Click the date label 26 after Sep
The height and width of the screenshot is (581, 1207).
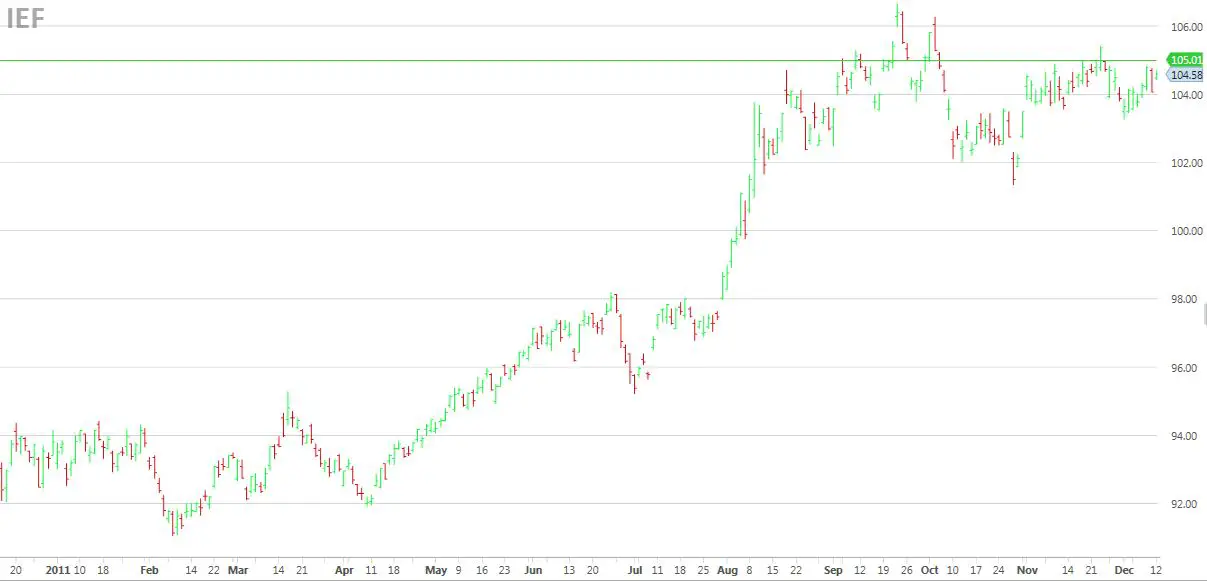[906, 570]
